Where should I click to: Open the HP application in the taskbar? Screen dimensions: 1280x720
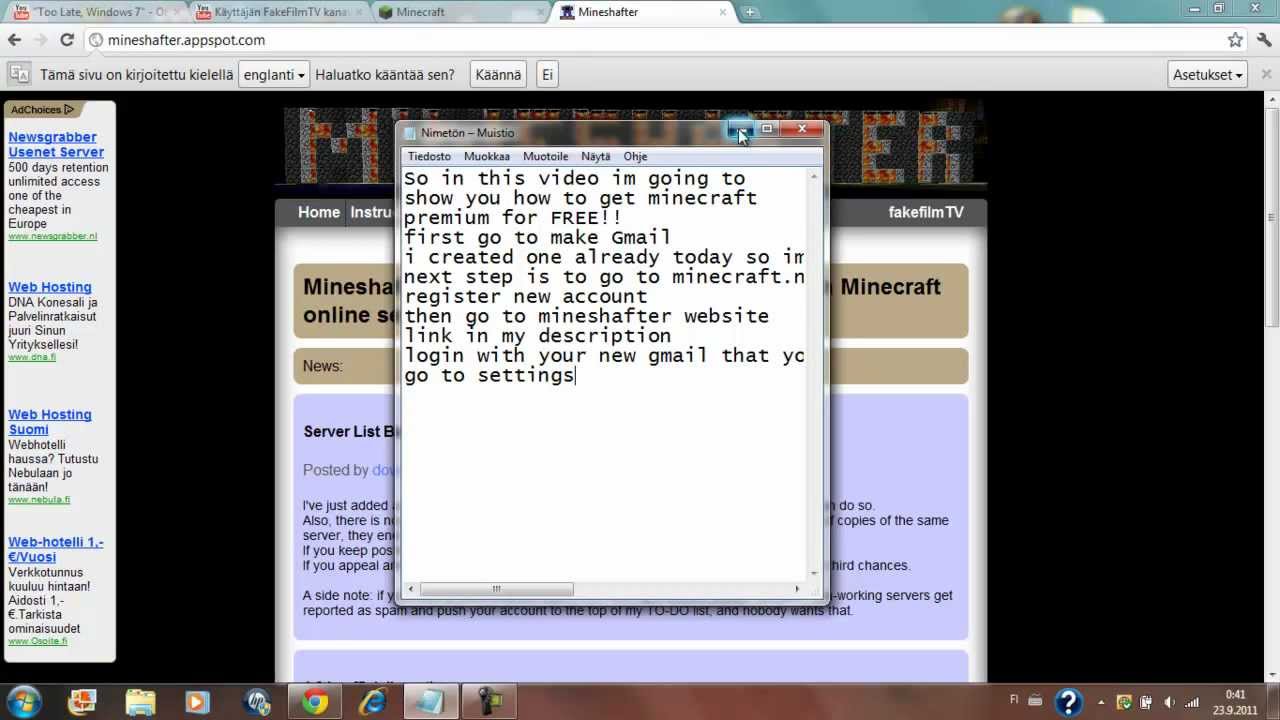[x=257, y=701]
